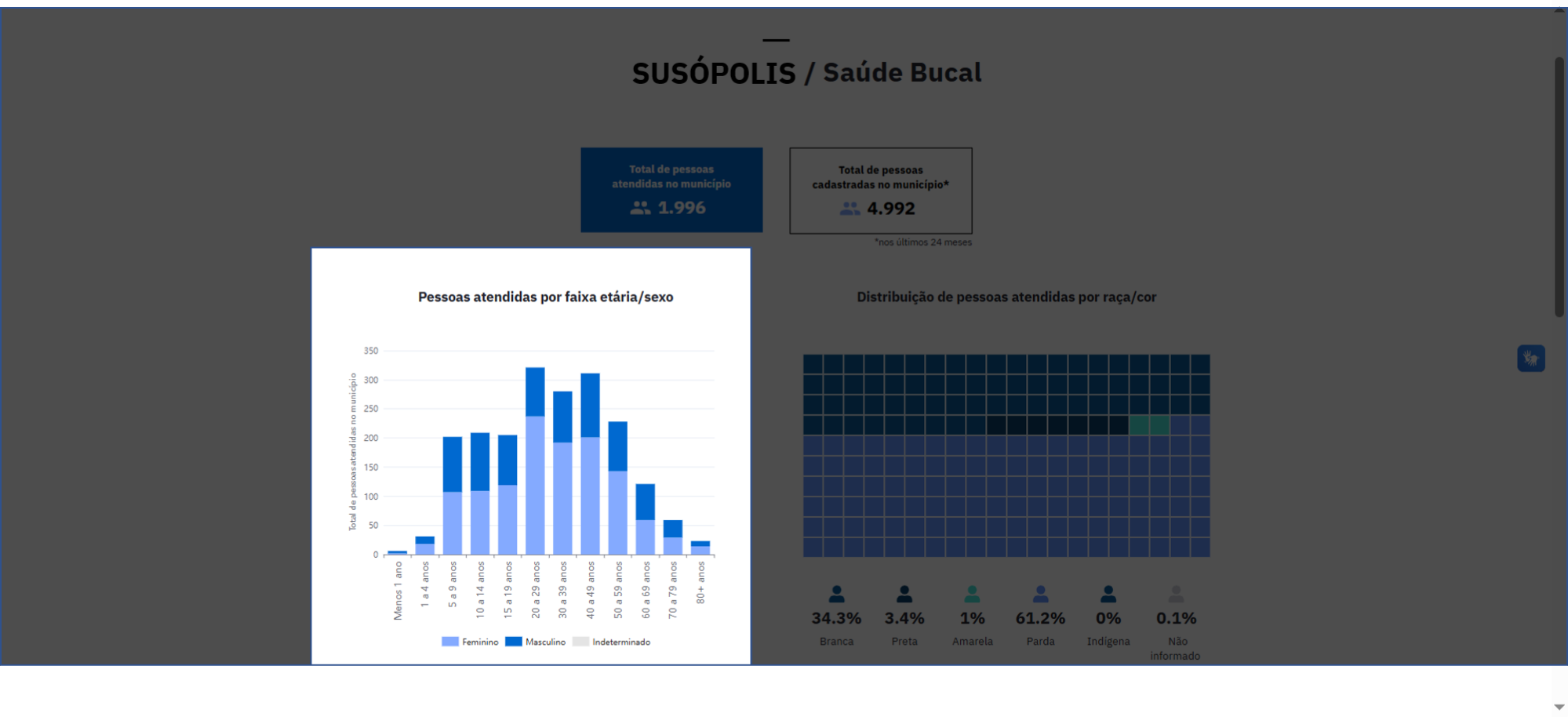Click the Parda person icon
The height and width of the screenshot is (717, 1568).
(1040, 594)
